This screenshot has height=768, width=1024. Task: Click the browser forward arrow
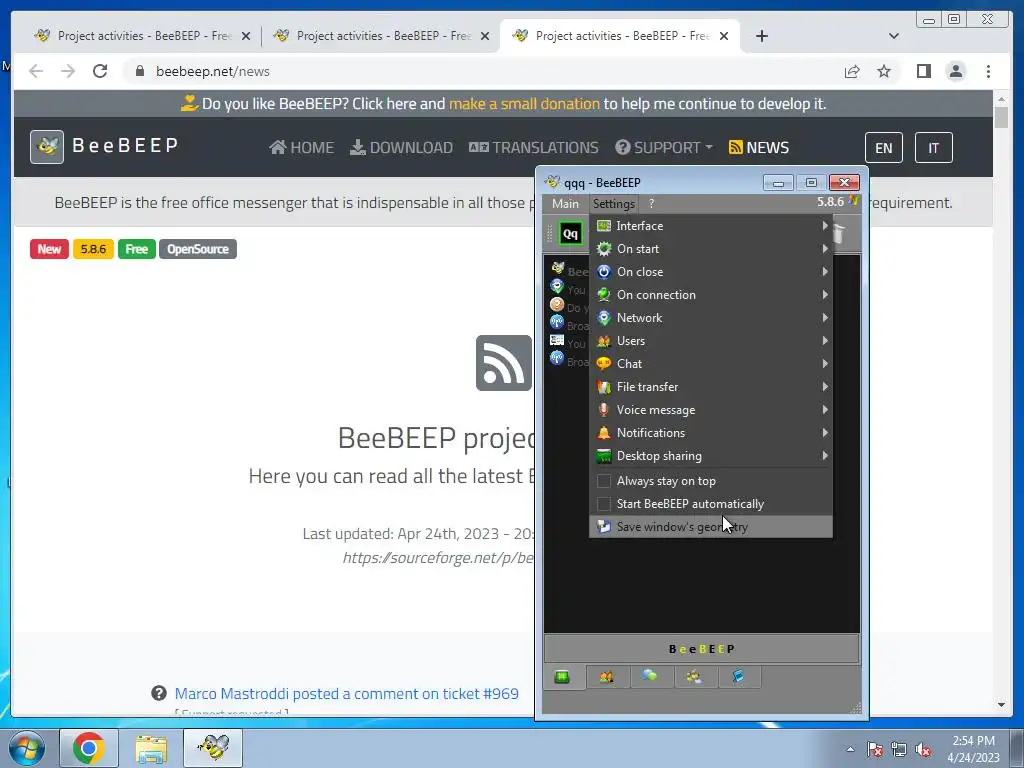coord(68,71)
